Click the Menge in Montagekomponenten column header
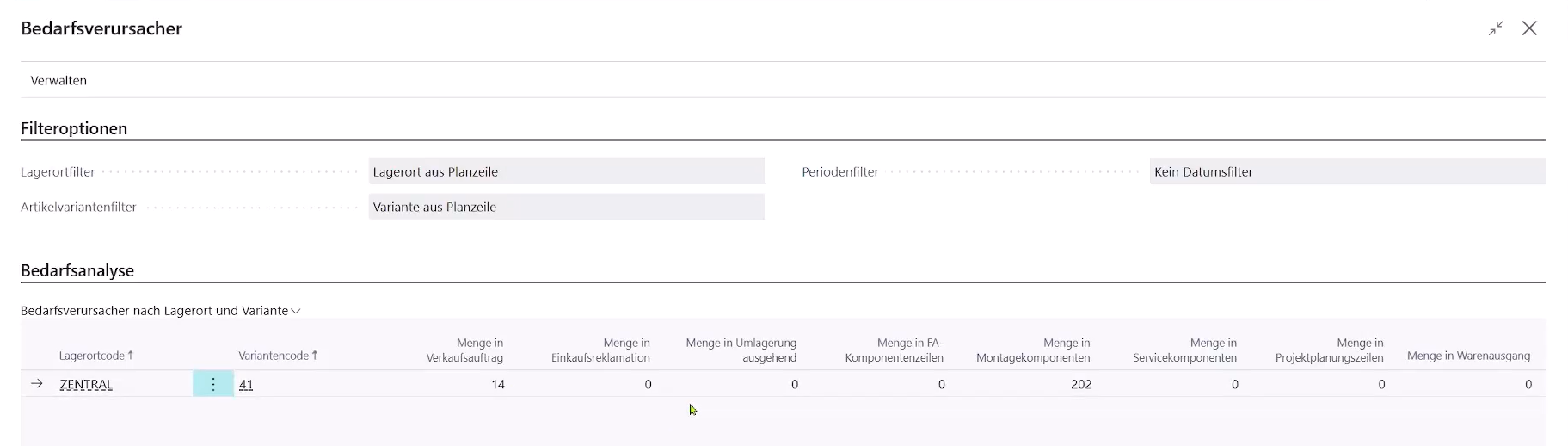Viewport: 1568px width, 446px height. pos(1033,350)
